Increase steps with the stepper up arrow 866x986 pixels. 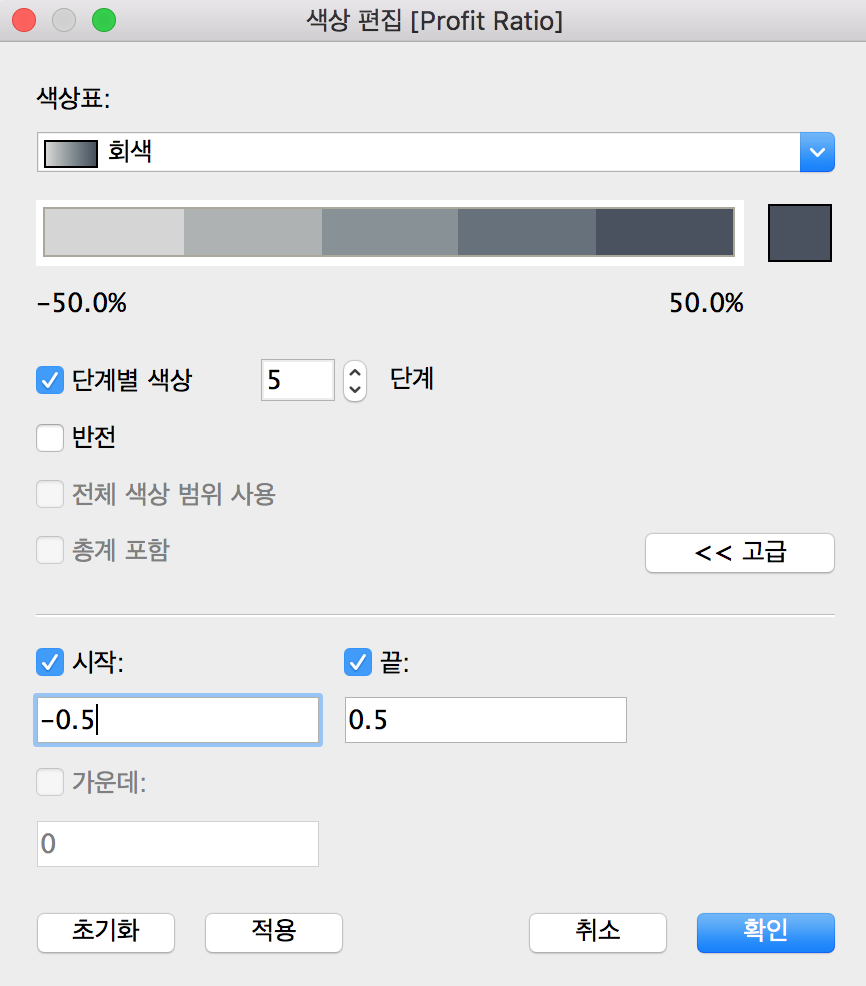pyautogui.click(x=355, y=372)
